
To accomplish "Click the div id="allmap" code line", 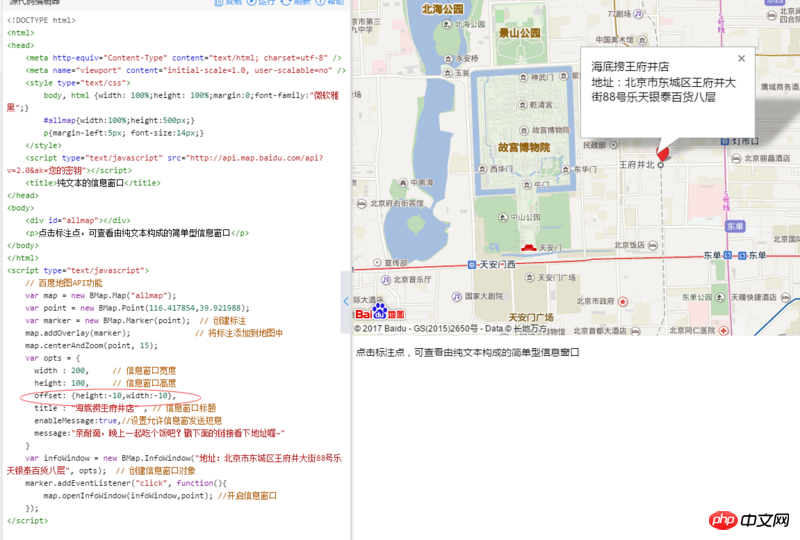I will tap(78, 220).
